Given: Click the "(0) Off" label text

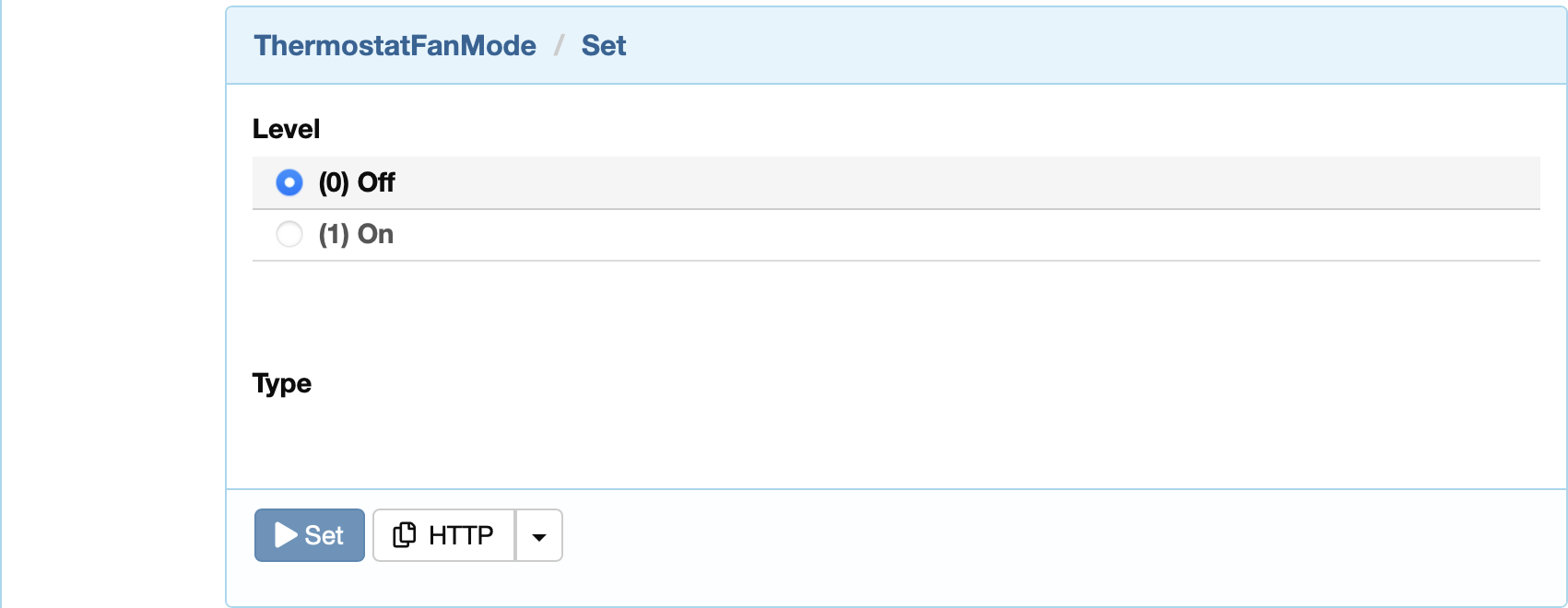Looking at the screenshot, I should tap(357, 182).
